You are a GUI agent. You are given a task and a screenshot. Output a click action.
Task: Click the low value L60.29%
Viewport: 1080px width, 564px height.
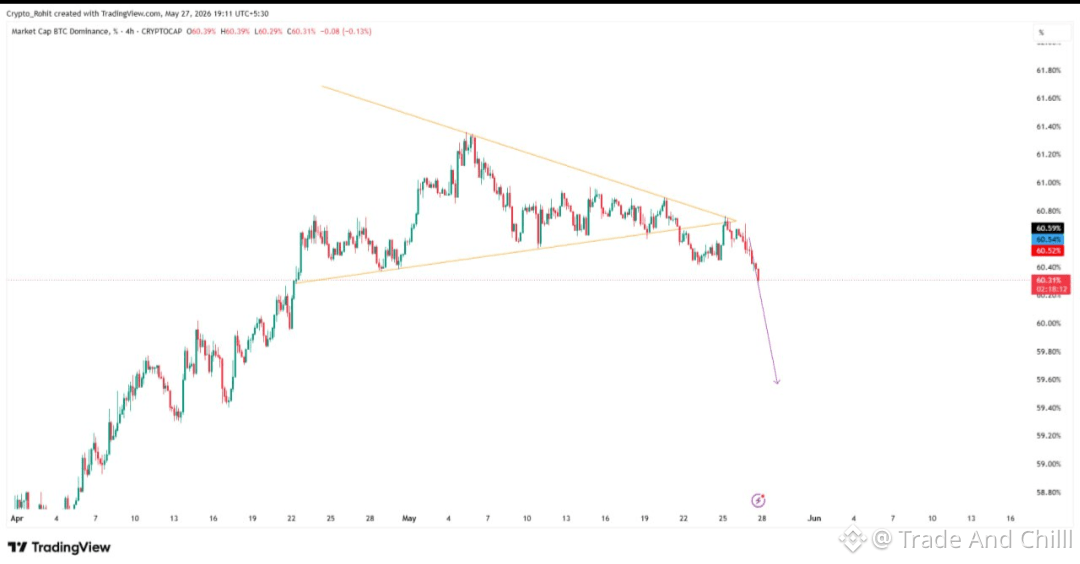pyautogui.click(x=268, y=32)
